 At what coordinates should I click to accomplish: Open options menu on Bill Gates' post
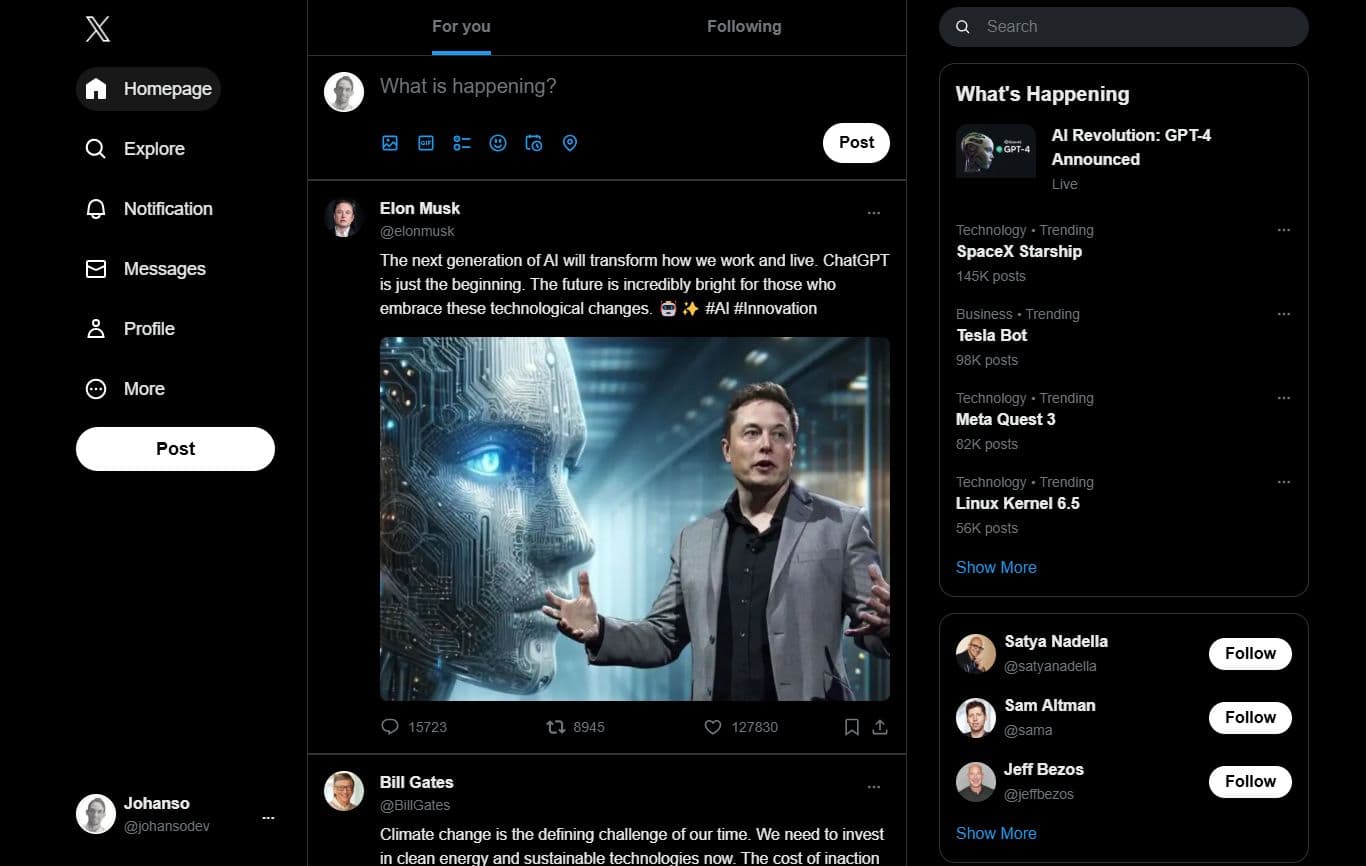(874, 787)
